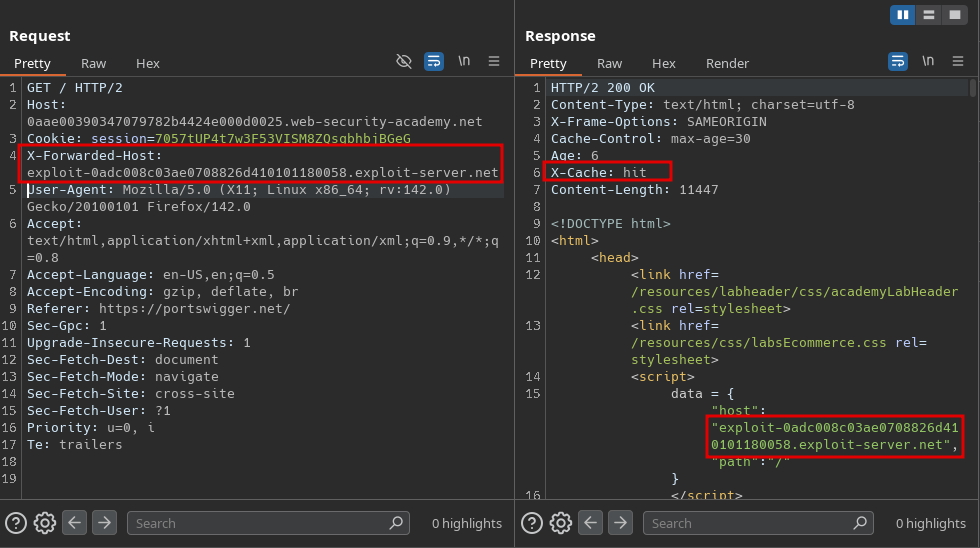This screenshot has height=548, width=980.
Task: Toggle word wrap in the Request panel
Action: point(433,61)
